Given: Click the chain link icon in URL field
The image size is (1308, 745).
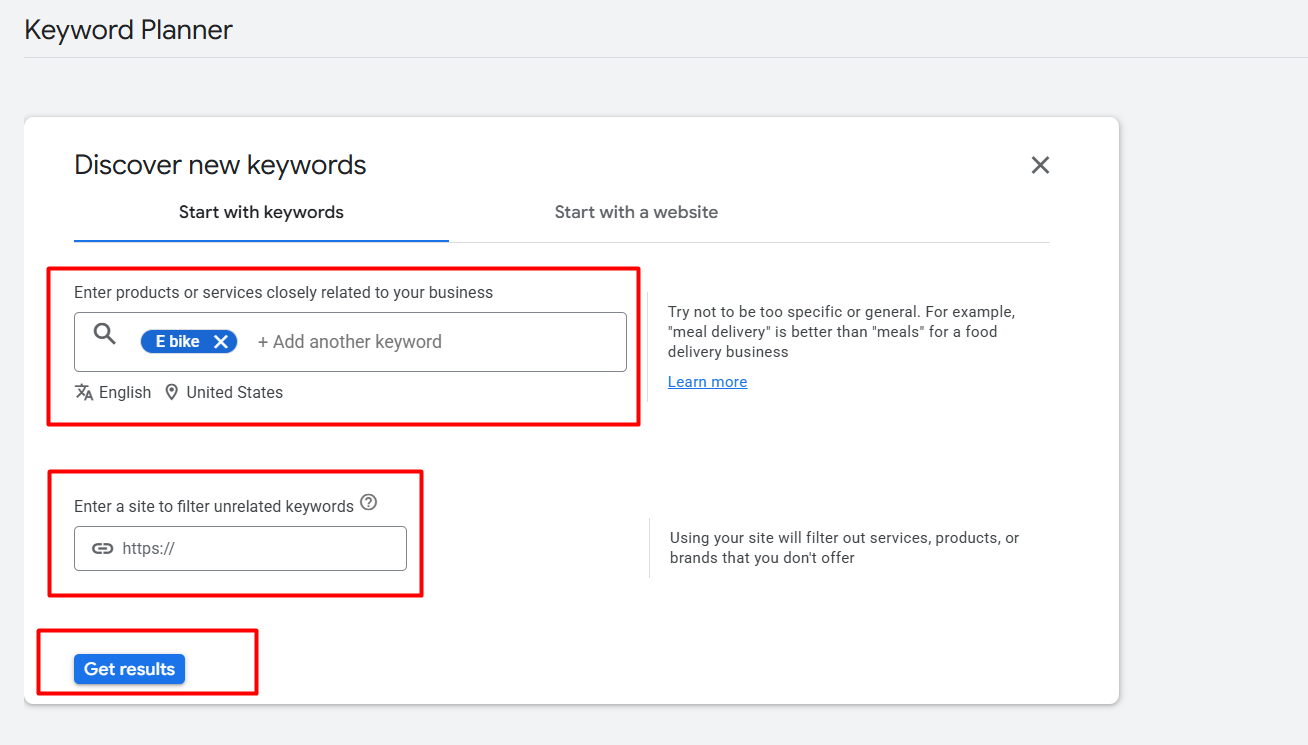Looking at the screenshot, I should [102, 548].
